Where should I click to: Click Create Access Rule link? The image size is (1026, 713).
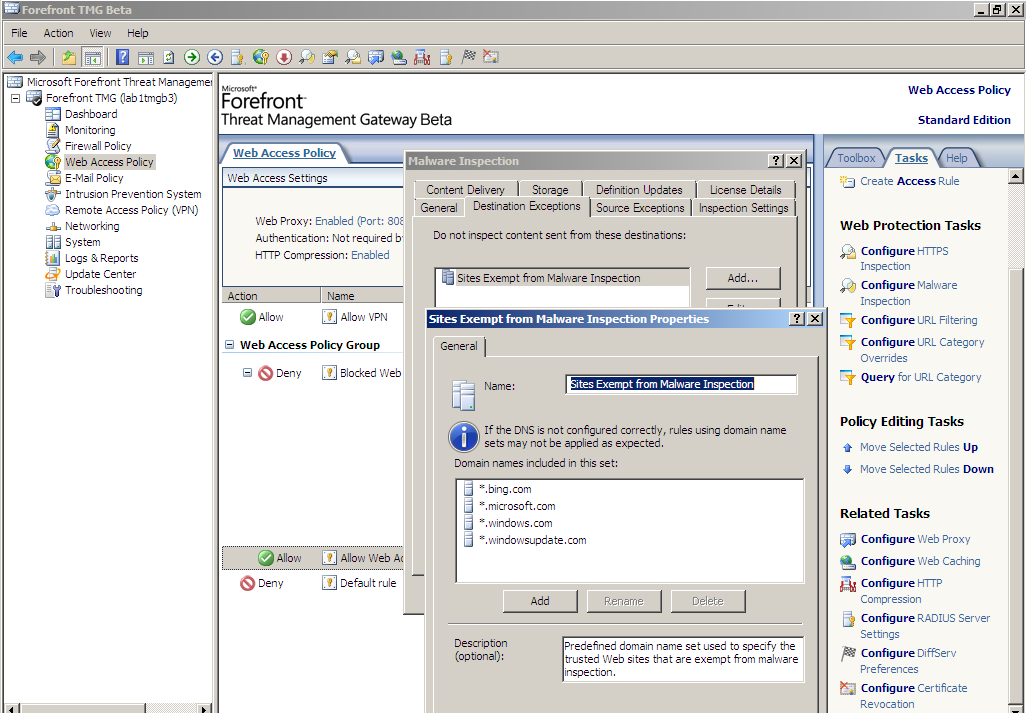point(910,181)
